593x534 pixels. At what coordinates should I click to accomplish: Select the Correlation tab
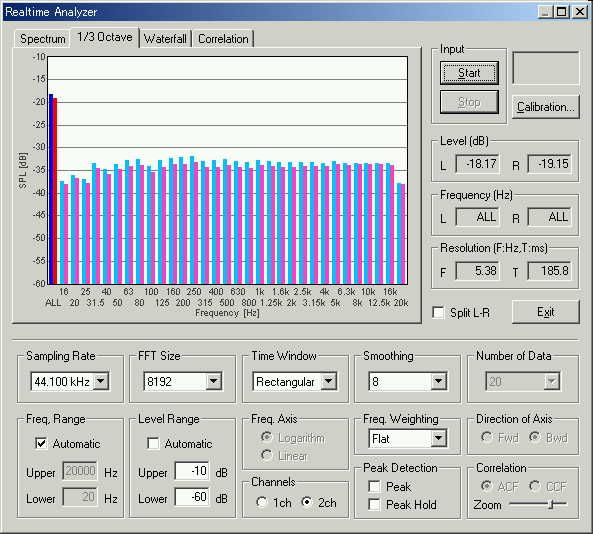(x=223, y=39)
